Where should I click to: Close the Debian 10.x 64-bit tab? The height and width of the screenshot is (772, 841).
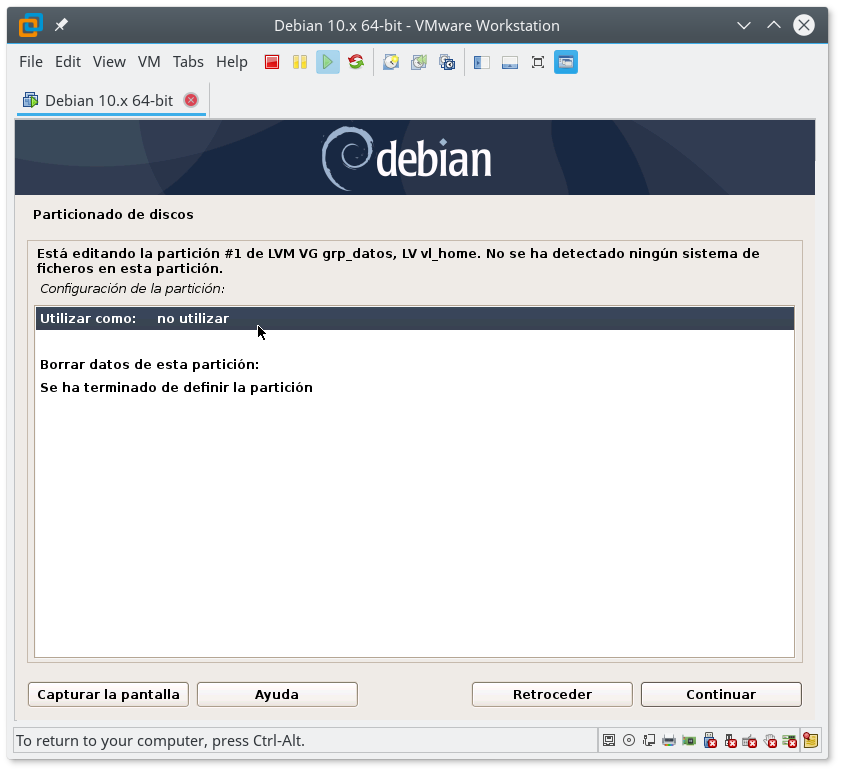(x=190, y=100)
